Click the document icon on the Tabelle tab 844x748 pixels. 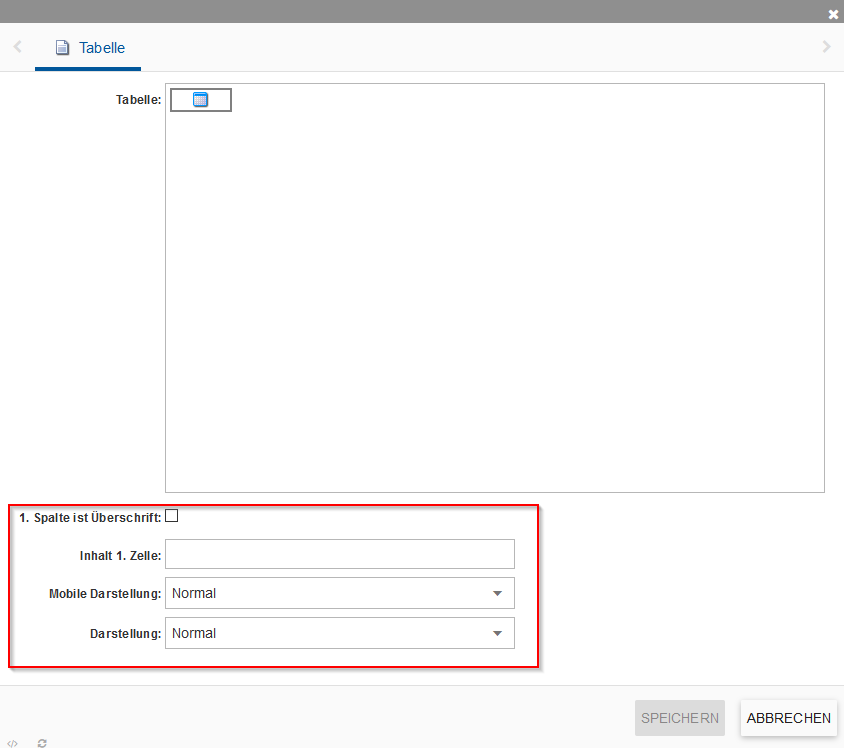(x=62, y=48)
